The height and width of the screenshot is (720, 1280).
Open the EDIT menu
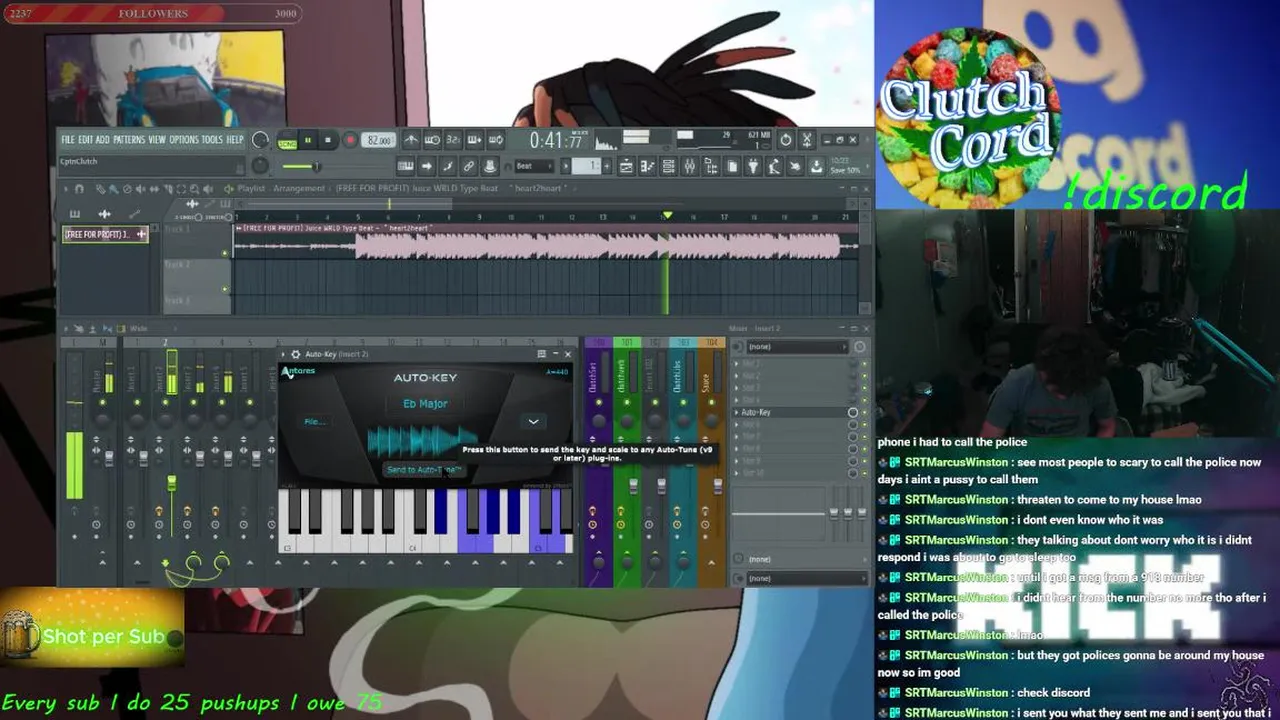tap(86, 140)
